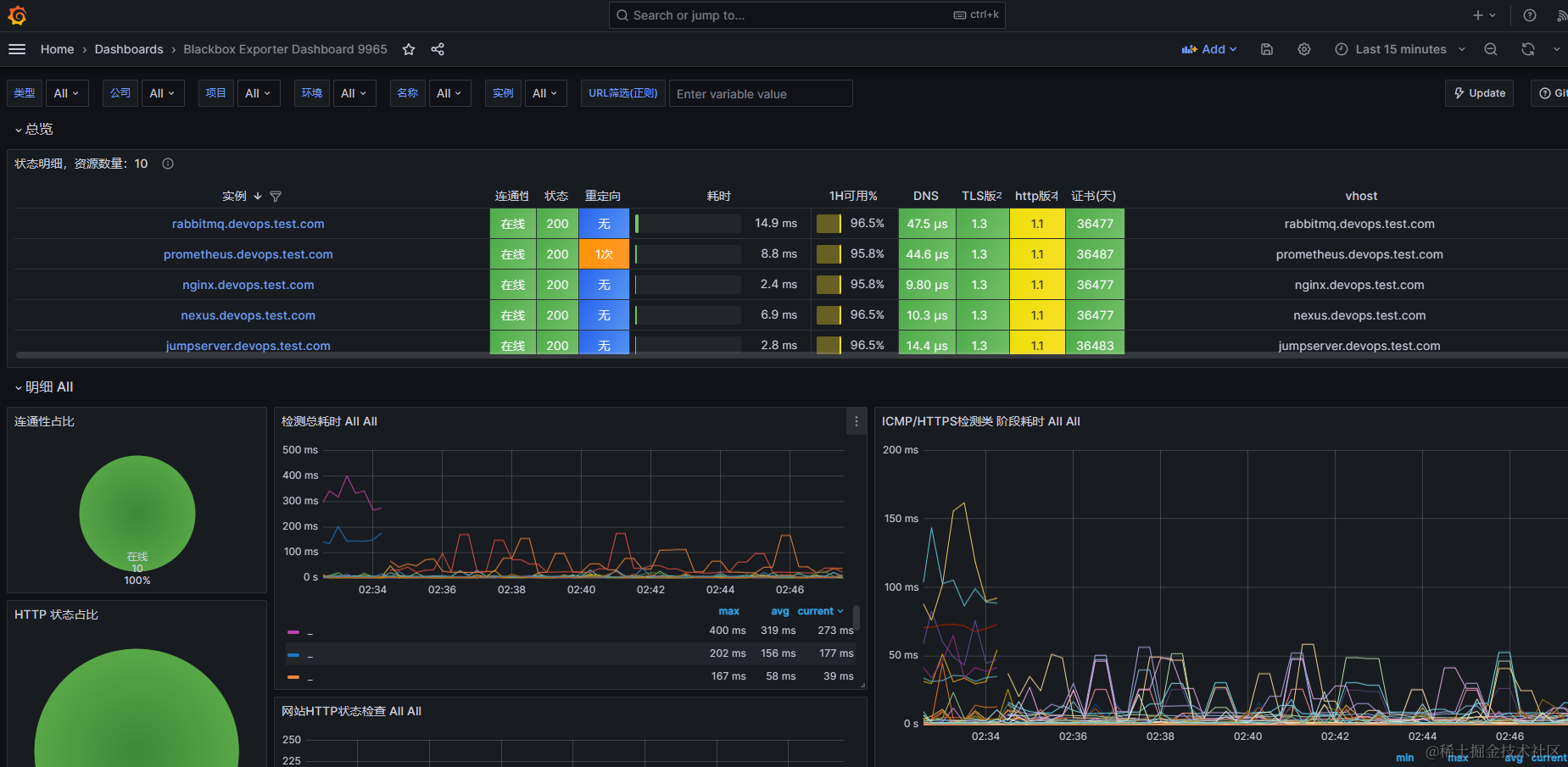
Task: Click the orange 1次 redirect cell
Action: (605, 254)
